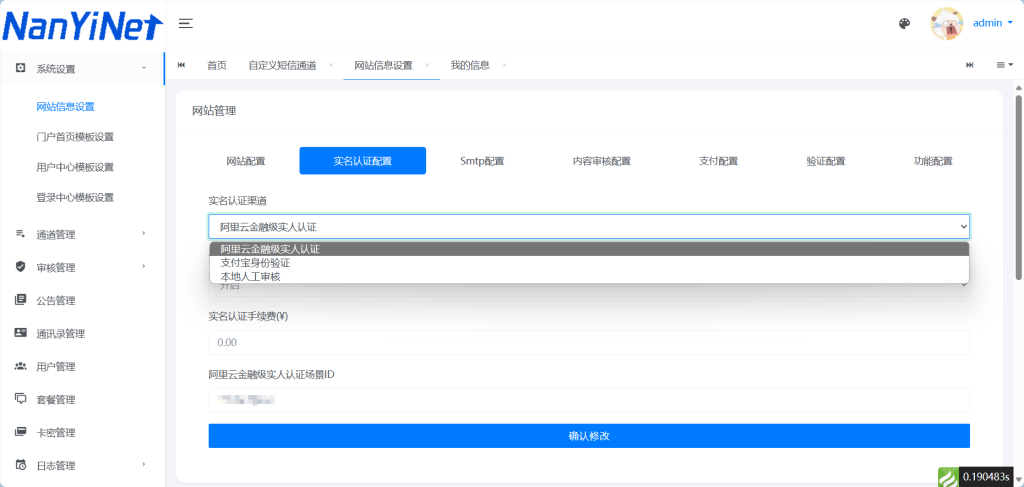
Task: Click the 实名认证手续费 input field
Action: [589, 342]
